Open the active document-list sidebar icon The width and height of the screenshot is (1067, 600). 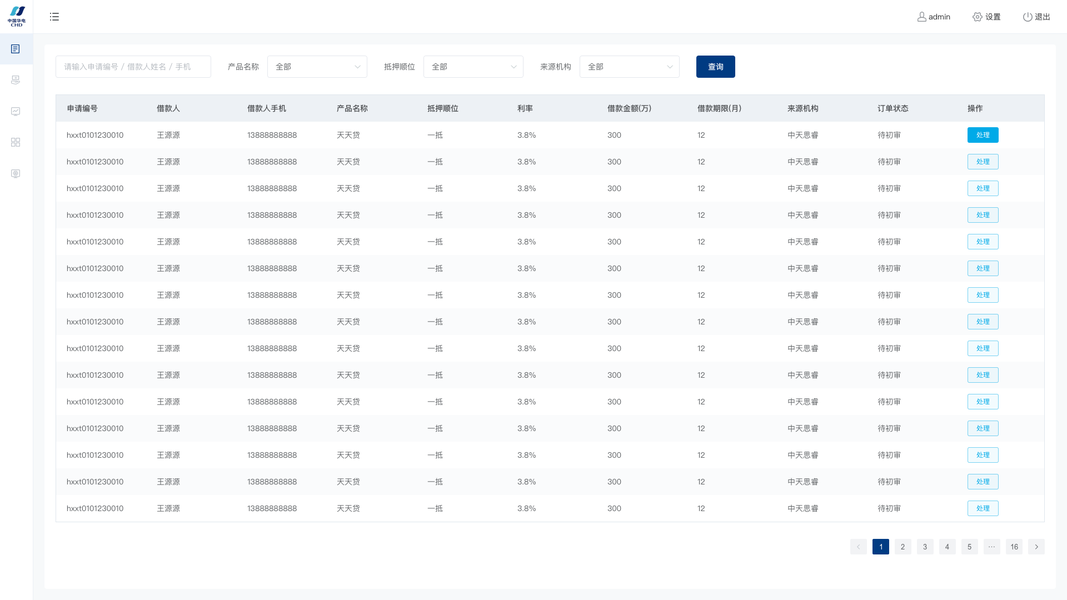tap(16, 49)
